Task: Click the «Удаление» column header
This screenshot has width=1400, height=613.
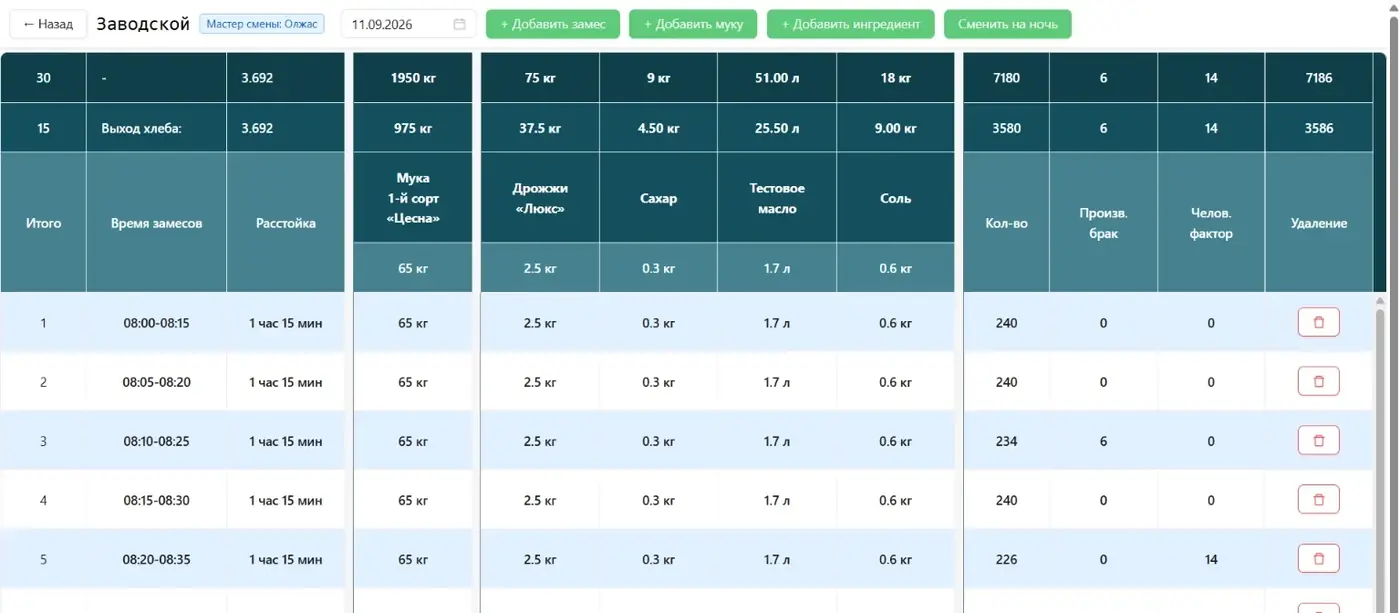Action: coord(1318,223)
